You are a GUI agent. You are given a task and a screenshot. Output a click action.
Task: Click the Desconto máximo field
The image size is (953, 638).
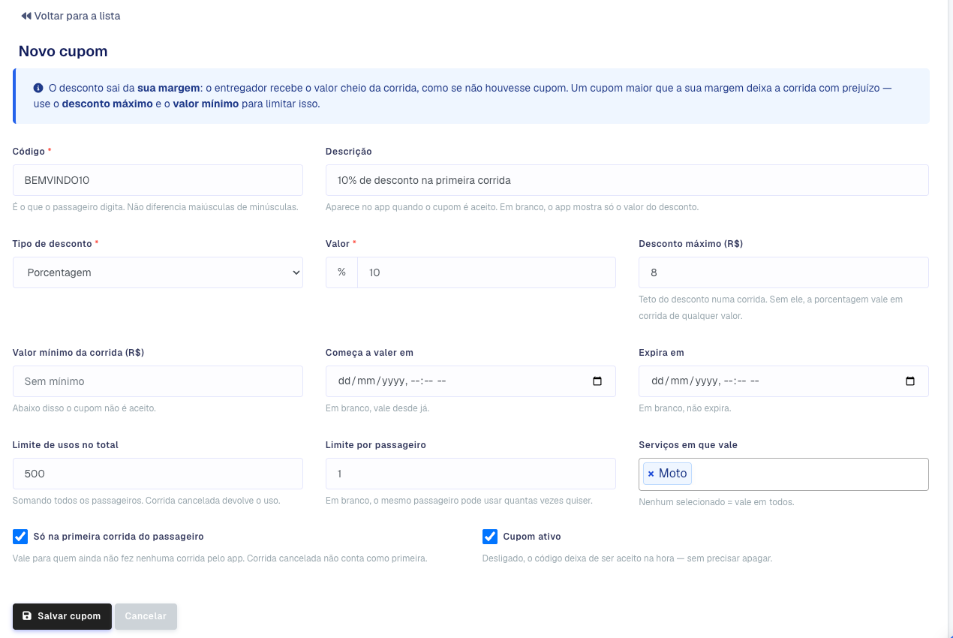(783, 272)
